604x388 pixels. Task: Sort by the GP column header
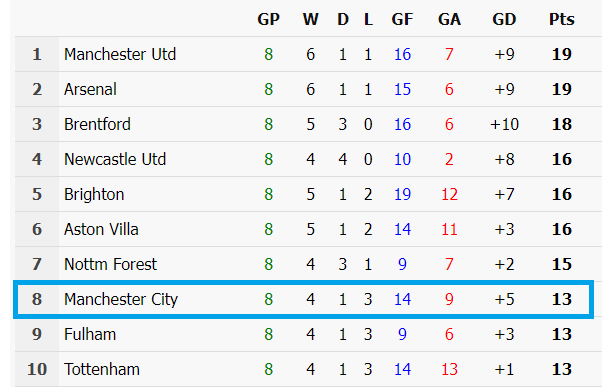[268, 19]
